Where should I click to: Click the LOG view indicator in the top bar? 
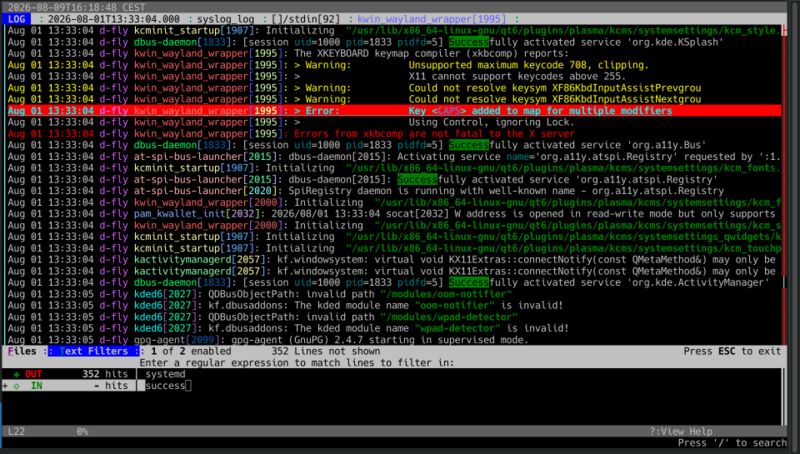tap(16, 19)
